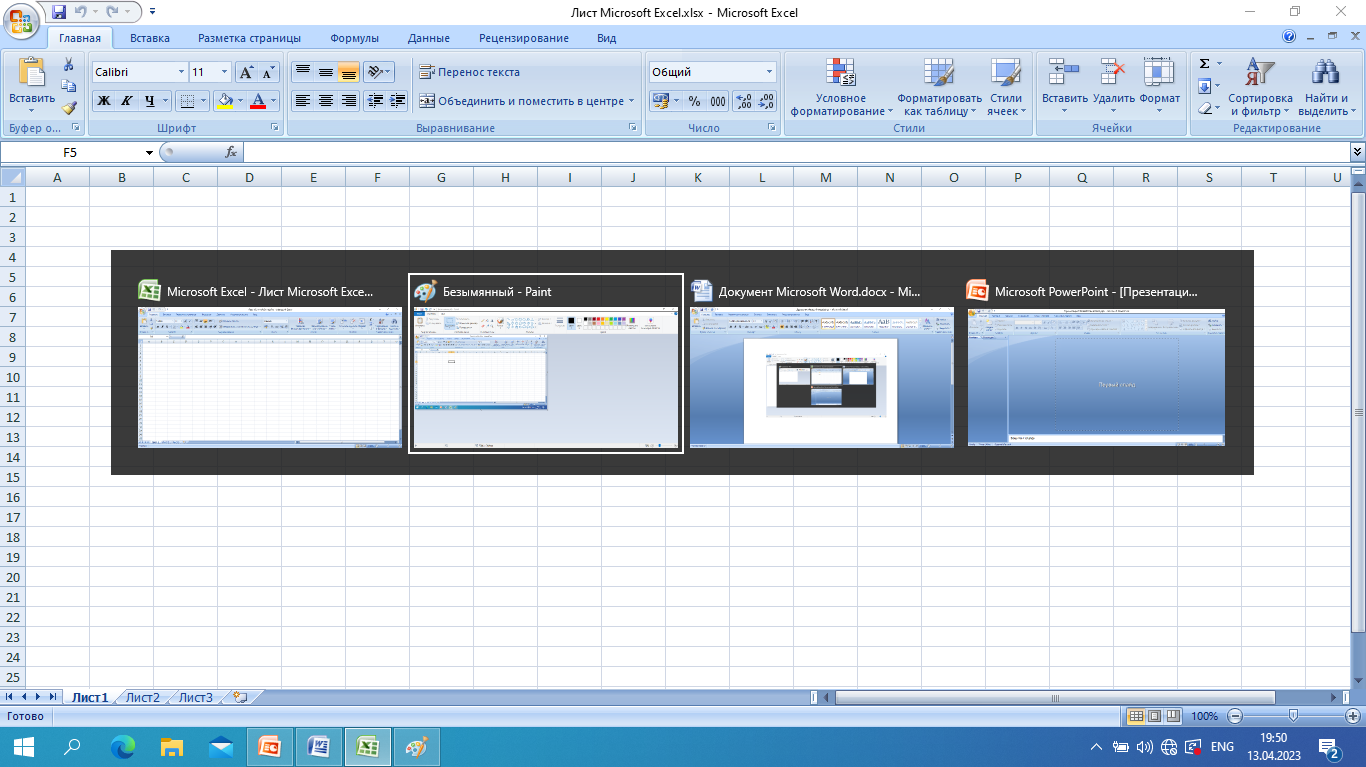
Task: Apply the red font color A
Action: click(x=258, y=101)
